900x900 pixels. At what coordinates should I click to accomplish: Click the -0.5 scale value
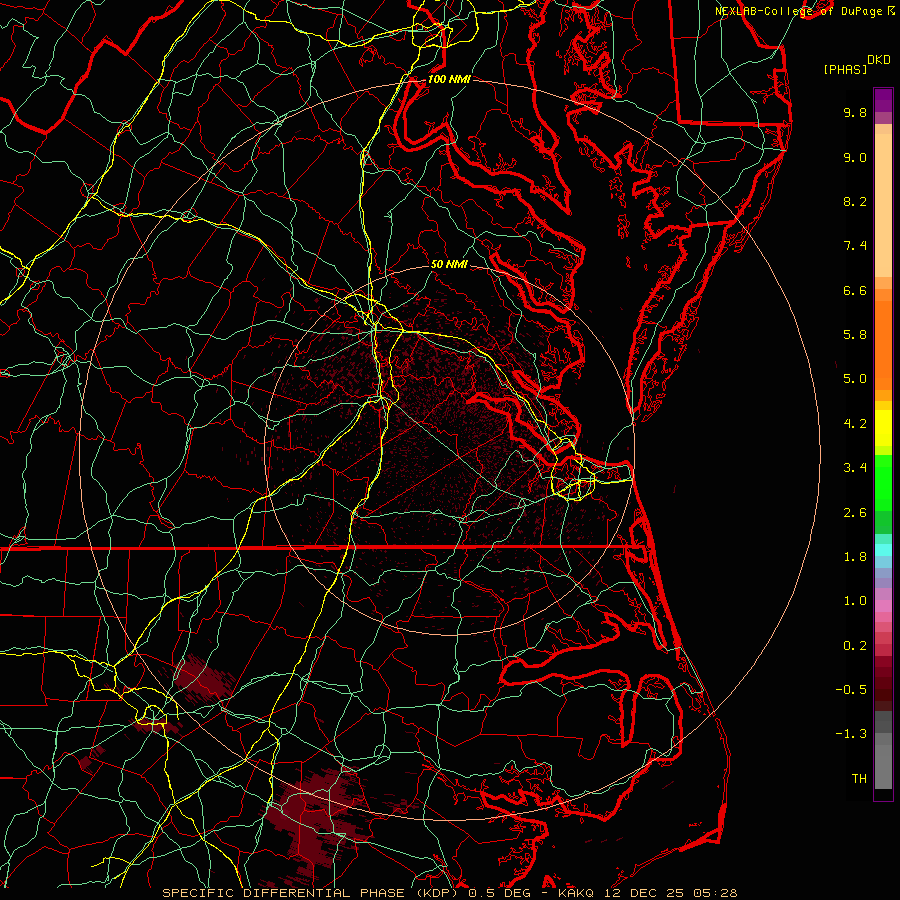tap(851, 690)
